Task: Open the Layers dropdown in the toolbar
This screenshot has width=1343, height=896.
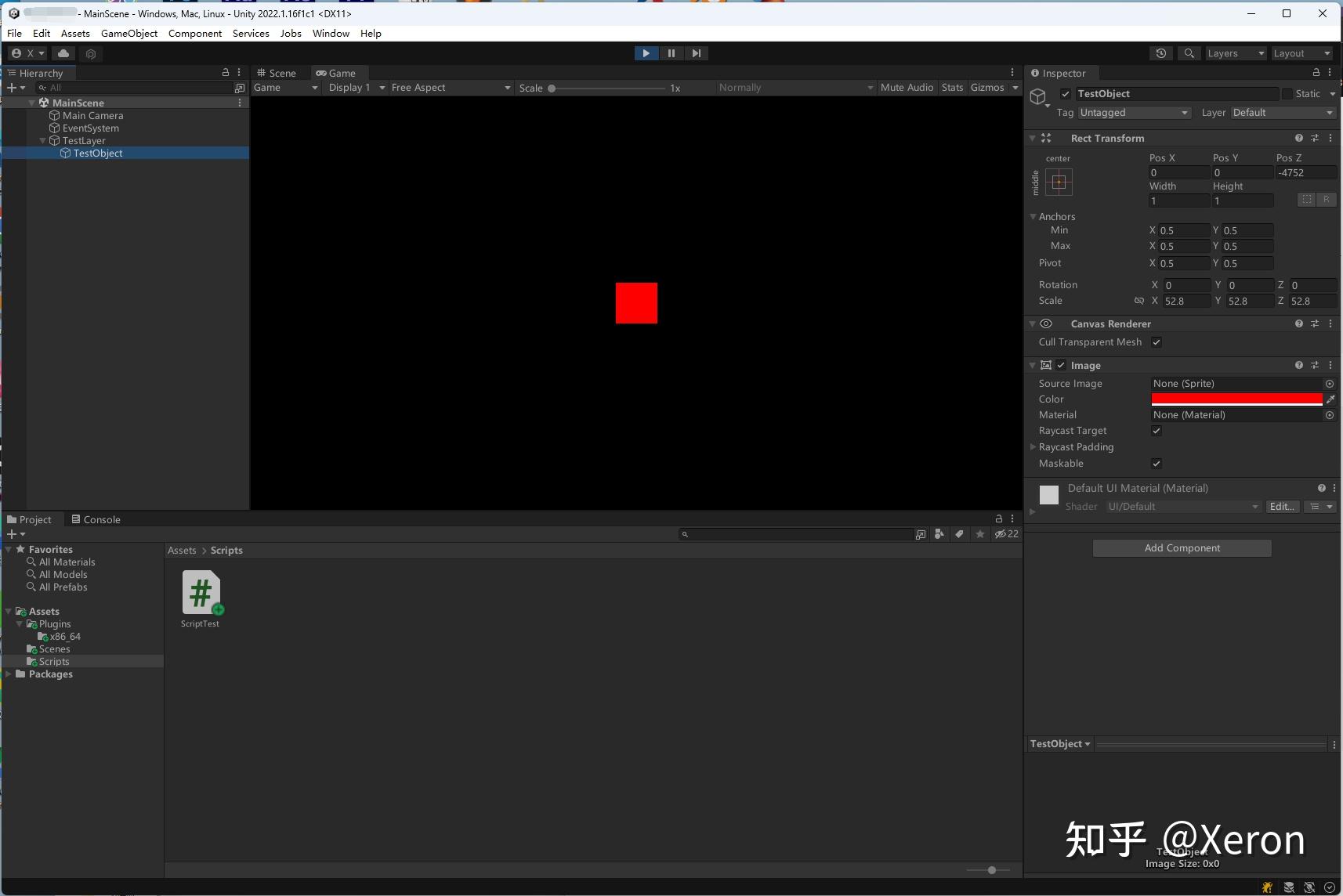Action: (1235, 52)
